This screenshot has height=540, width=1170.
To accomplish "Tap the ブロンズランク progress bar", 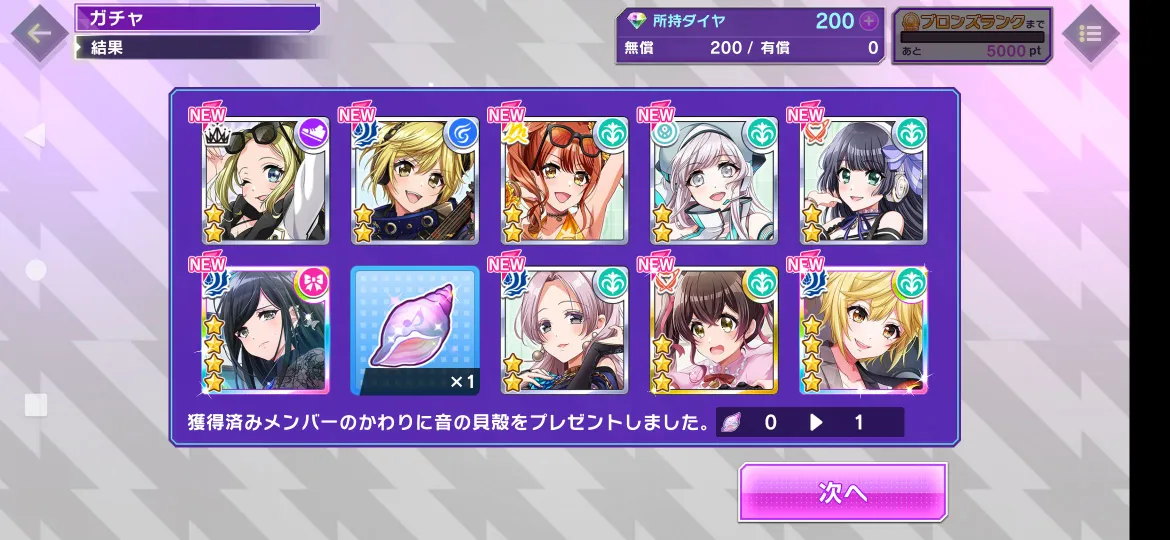I will pos(972,37).
